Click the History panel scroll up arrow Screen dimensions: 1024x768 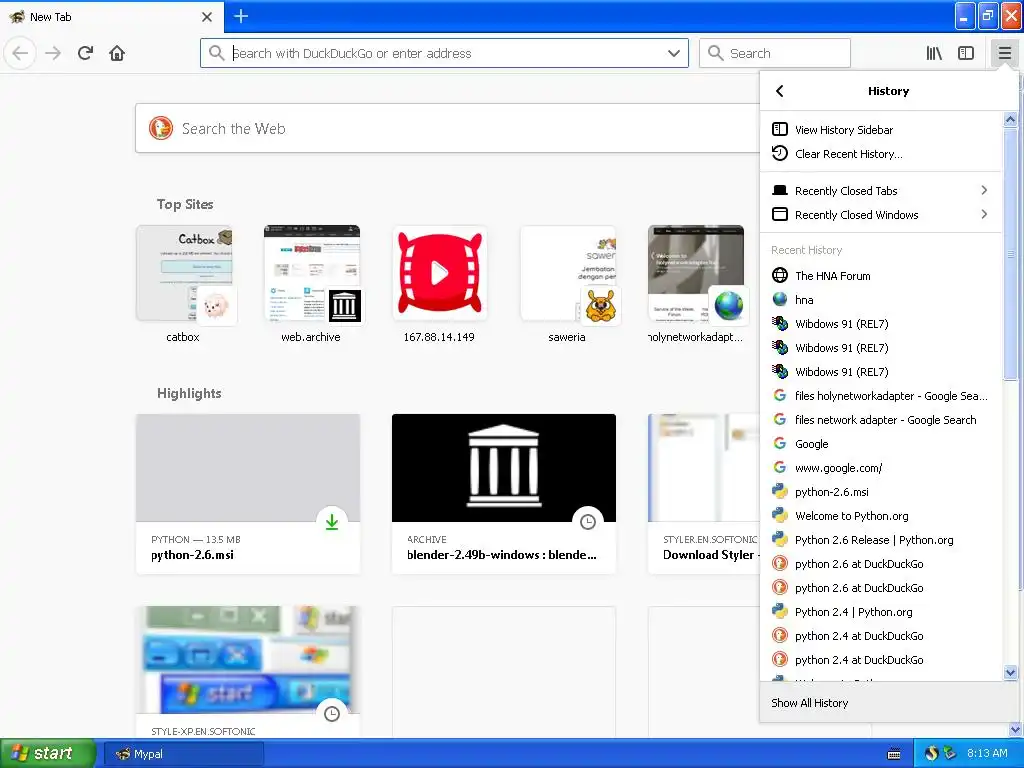(x=1010, y=120)
